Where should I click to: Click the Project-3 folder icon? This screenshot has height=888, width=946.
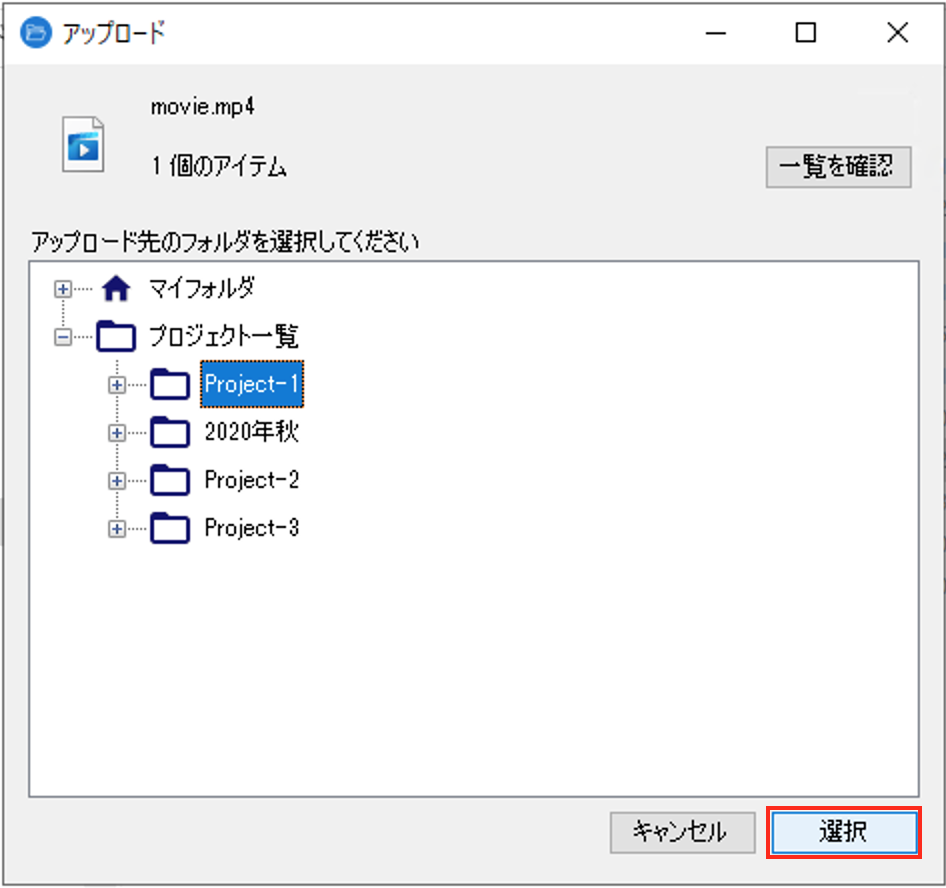(x=171, y=528)
